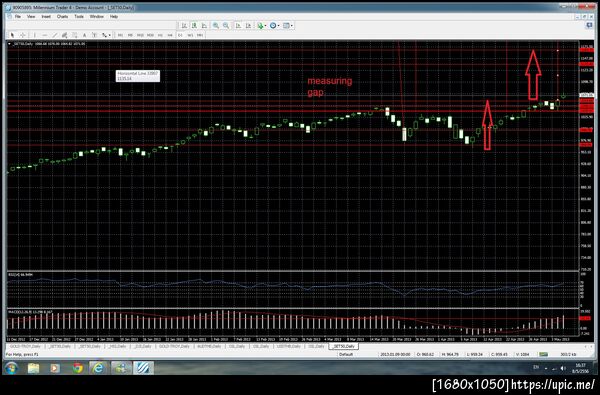Switch to the _DJI,Daily chart tab
Screen dimensions: 600x395
pyautogui.click(x=142, y=346)
